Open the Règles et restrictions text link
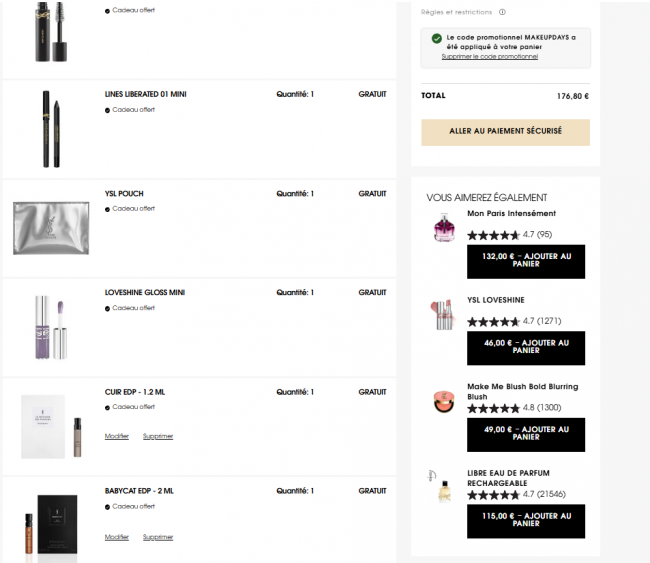The width and height of the screenshot is (650, 563). [x=456, y=12]
